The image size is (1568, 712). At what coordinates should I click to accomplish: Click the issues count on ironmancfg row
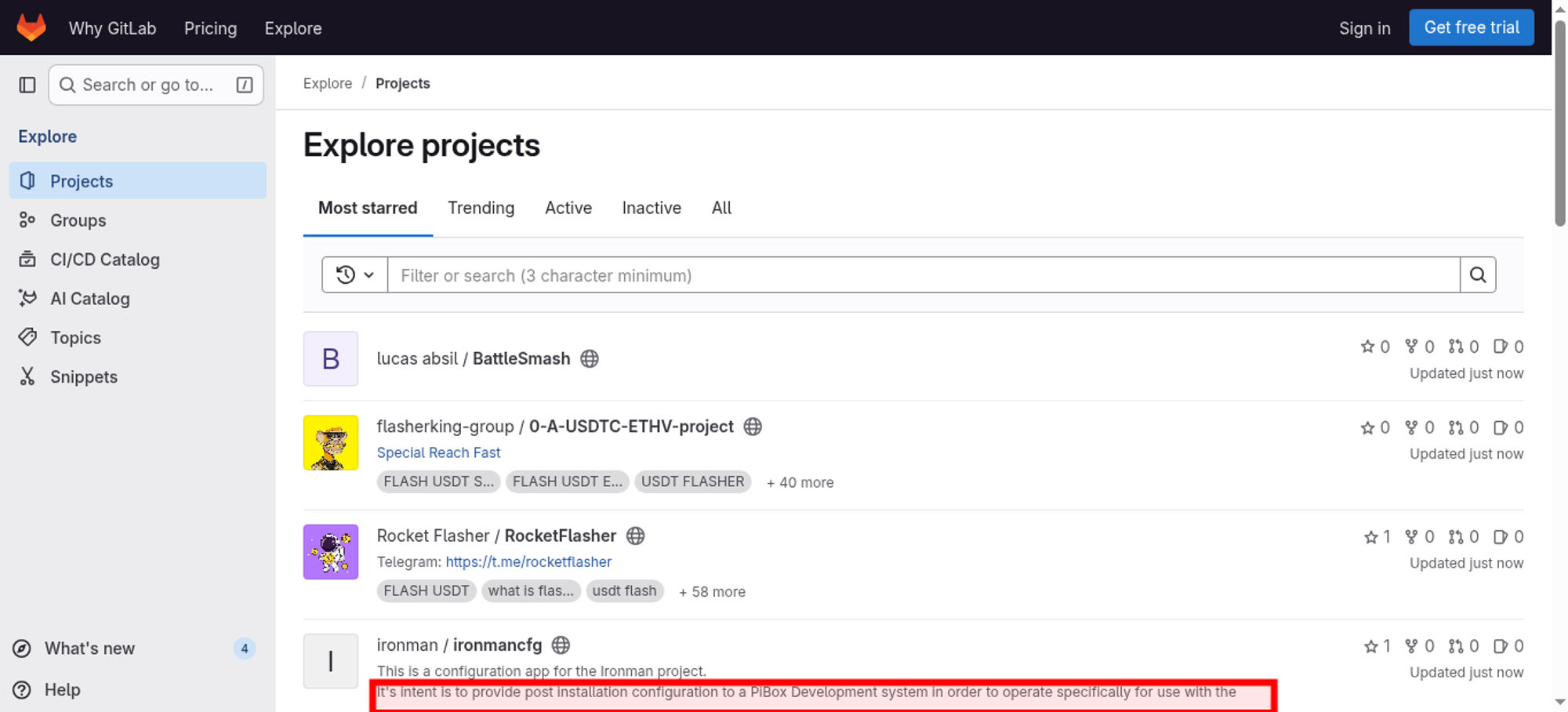click(x=1508, y=646)
